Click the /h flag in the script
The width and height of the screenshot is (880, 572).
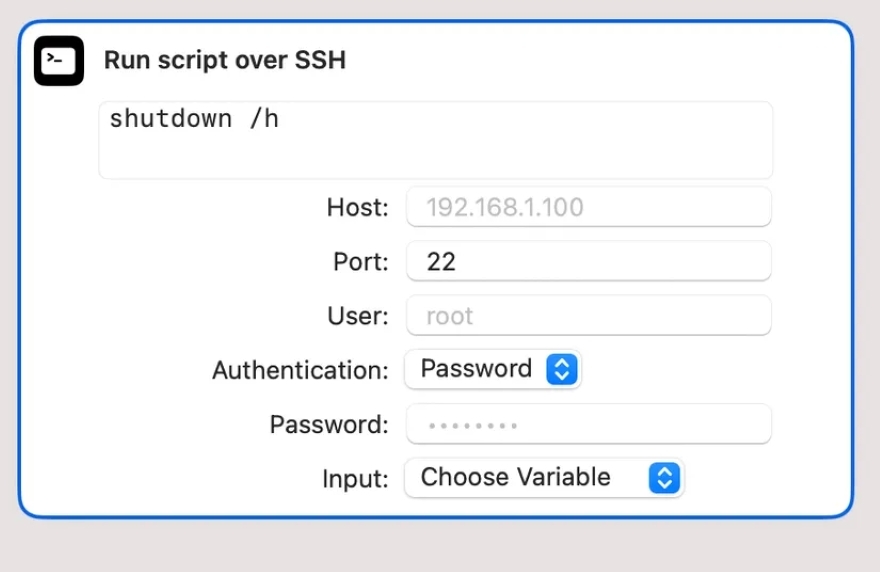coord(264,119)
